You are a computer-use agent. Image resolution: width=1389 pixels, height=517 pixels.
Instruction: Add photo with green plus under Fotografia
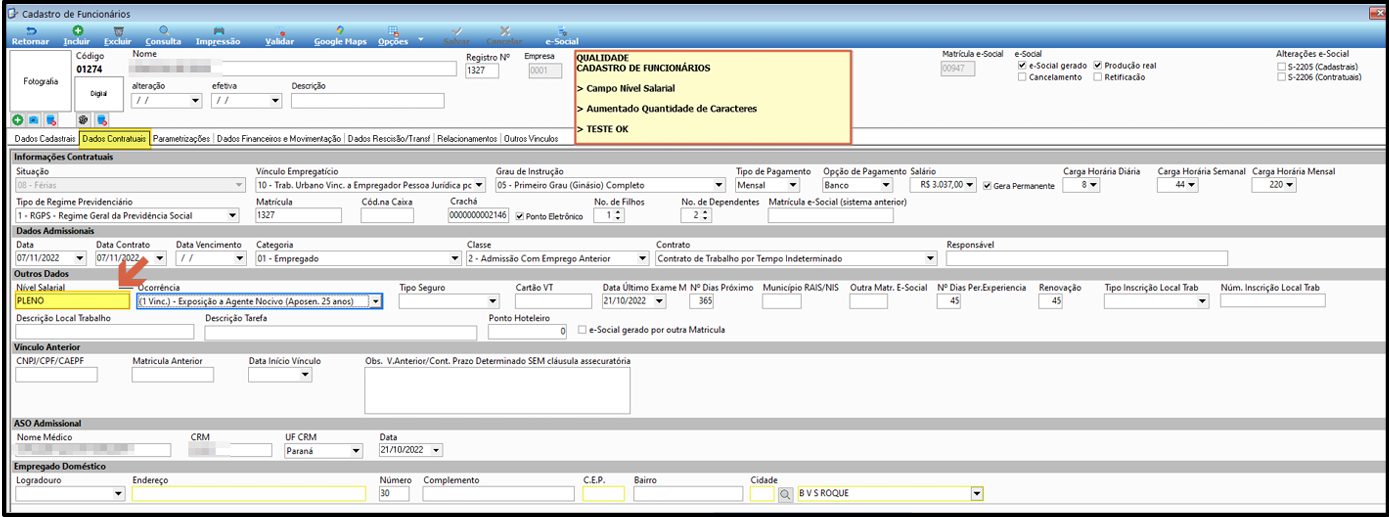(x=18, y=119)
